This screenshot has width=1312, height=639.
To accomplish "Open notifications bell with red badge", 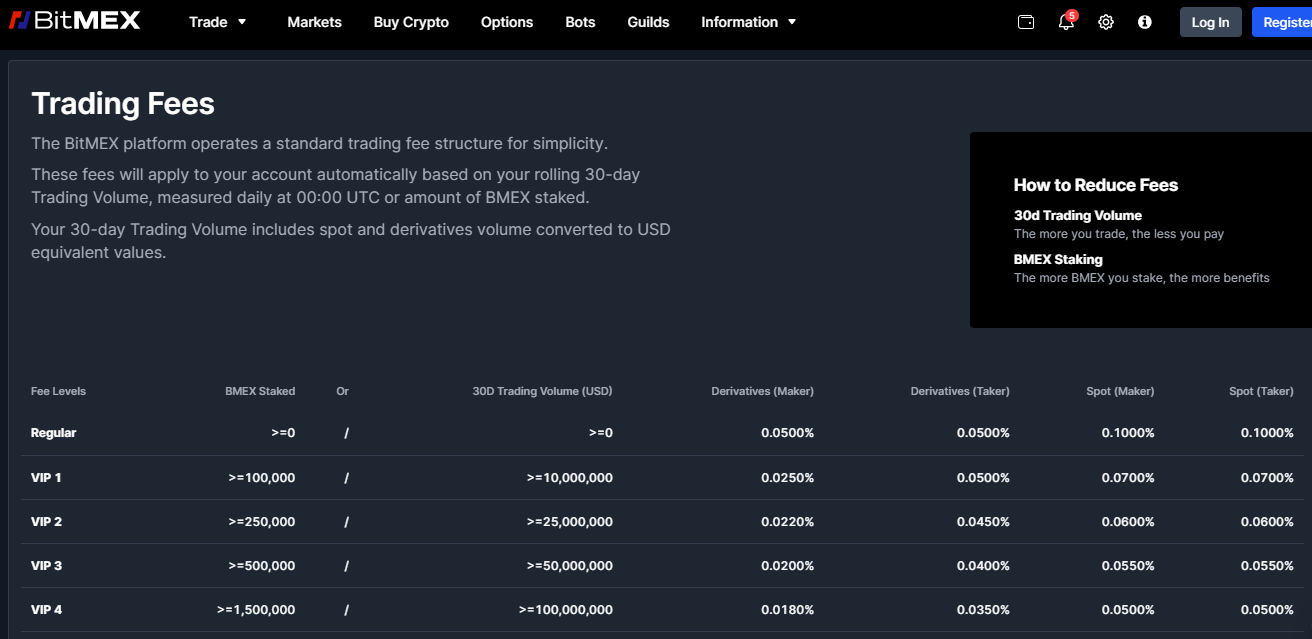I will [x=1067, y=21].
